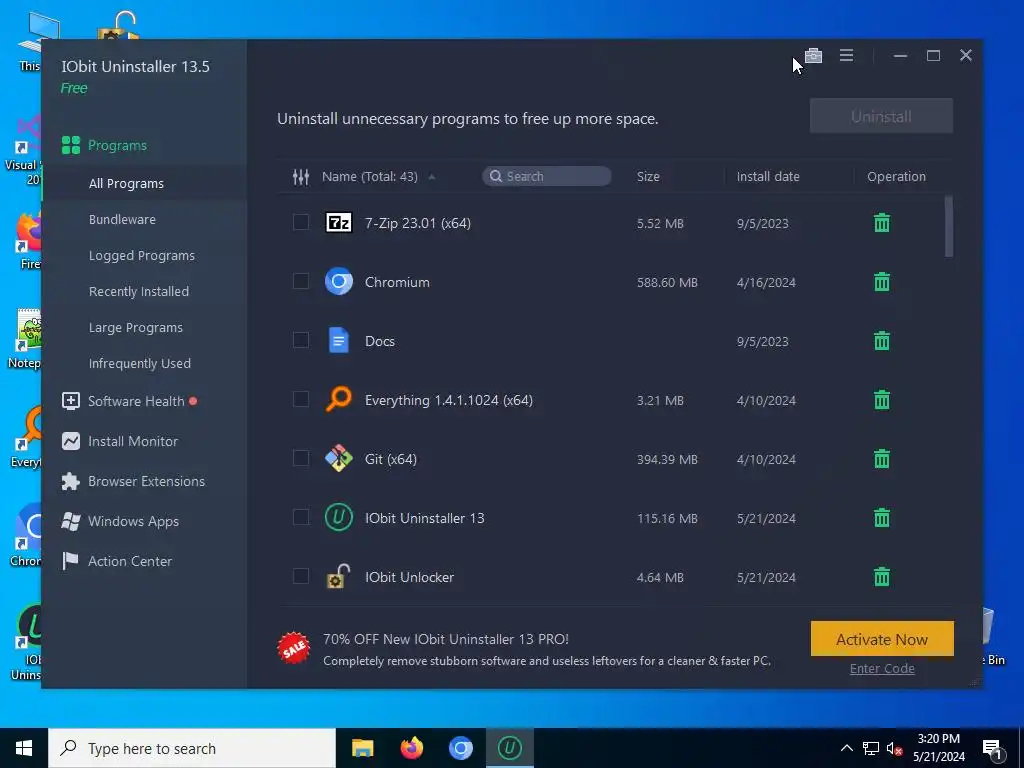This screenshot has height=768, width=1024.
Task: Click the trash icon for 7-Zip 23.01
Action: coord(882,223)
